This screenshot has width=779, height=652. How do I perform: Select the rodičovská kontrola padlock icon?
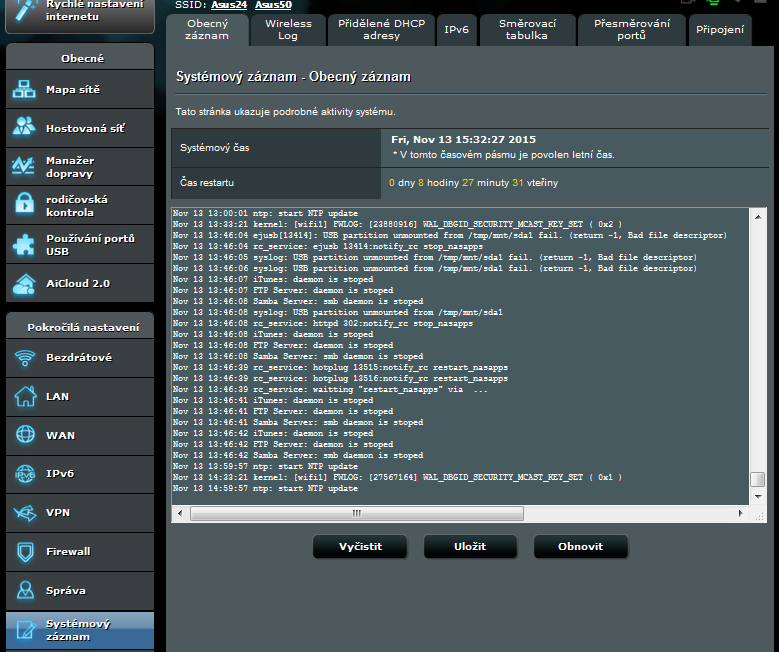pos(25,205)
